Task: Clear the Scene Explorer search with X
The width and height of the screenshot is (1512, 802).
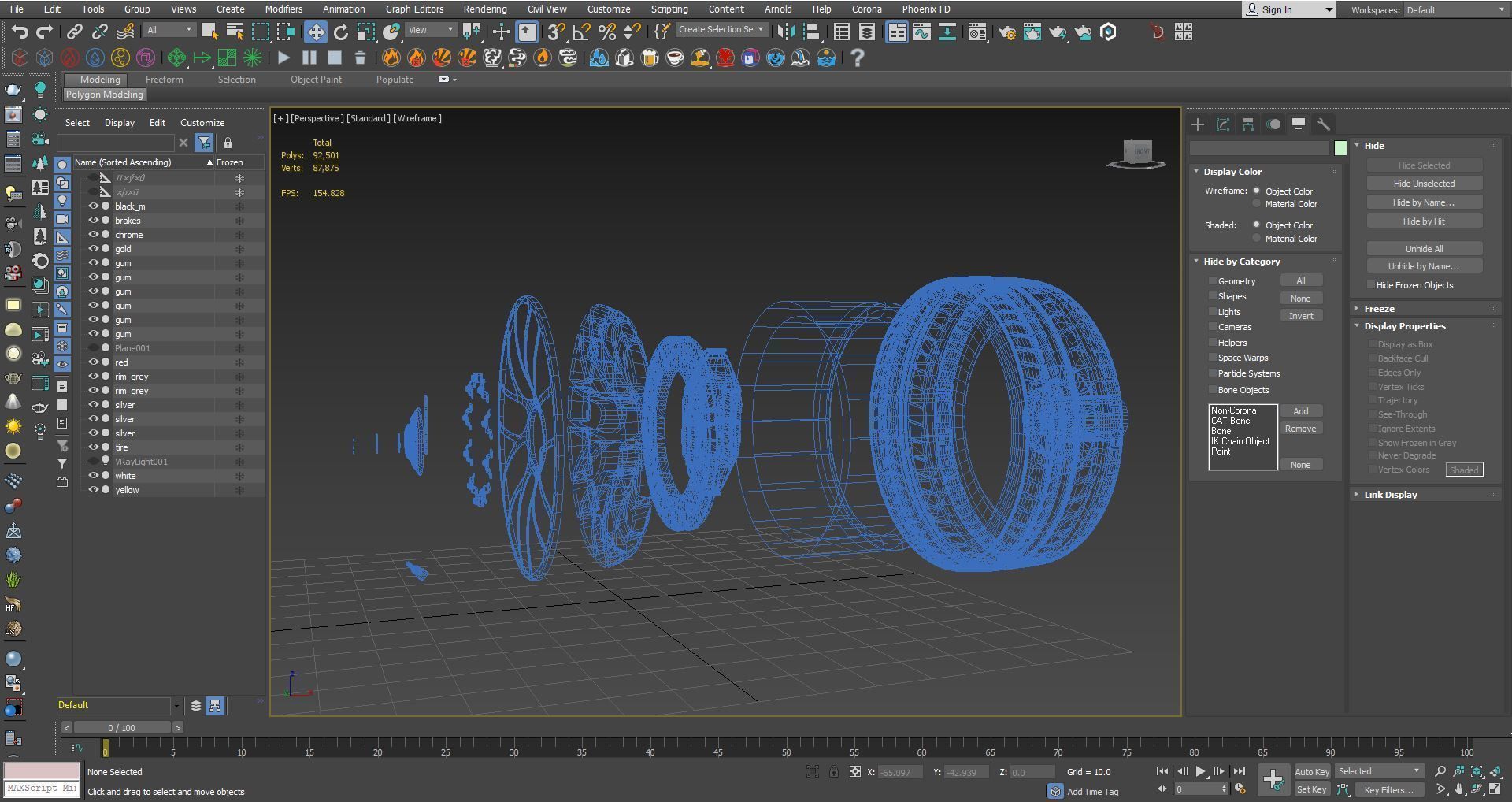Action: [x=183, y=143]
